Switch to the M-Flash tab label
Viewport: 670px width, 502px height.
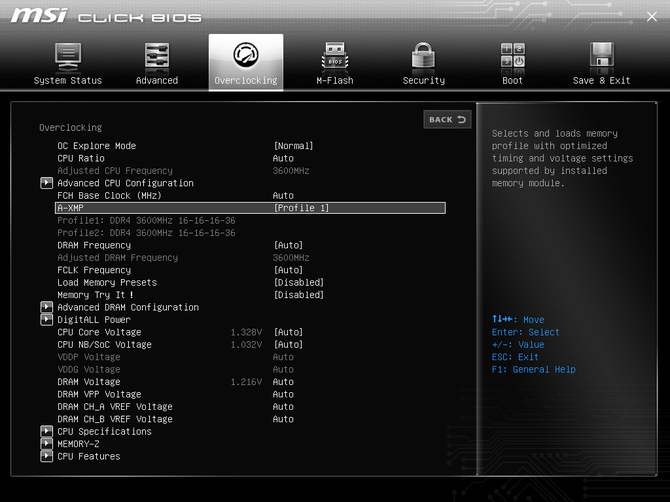335,80
